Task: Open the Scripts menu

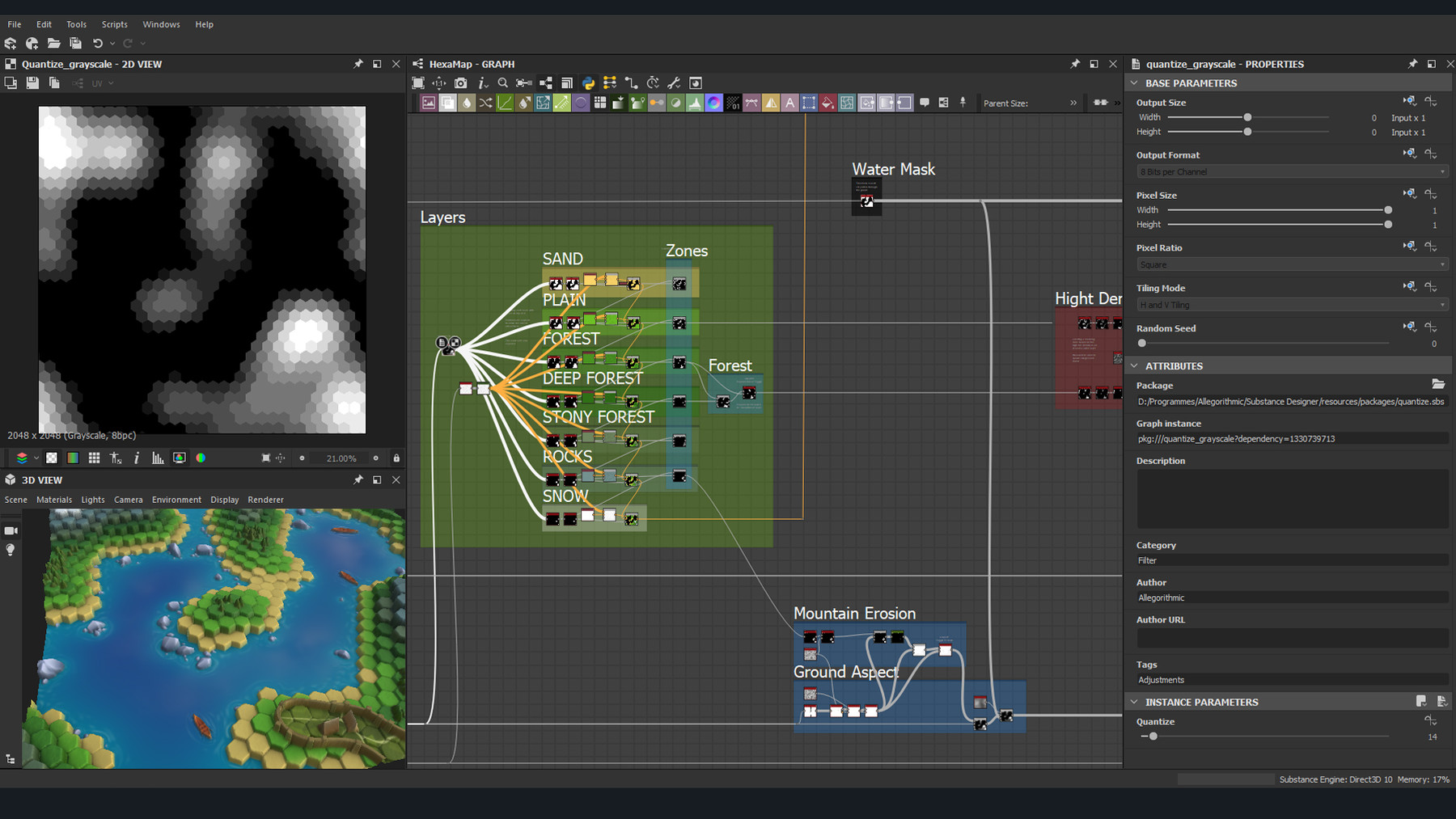Action: (114, 24)
